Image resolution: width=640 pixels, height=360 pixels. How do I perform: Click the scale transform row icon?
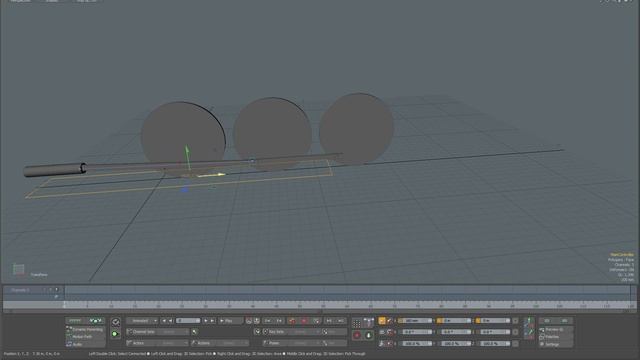coord(382,344)
